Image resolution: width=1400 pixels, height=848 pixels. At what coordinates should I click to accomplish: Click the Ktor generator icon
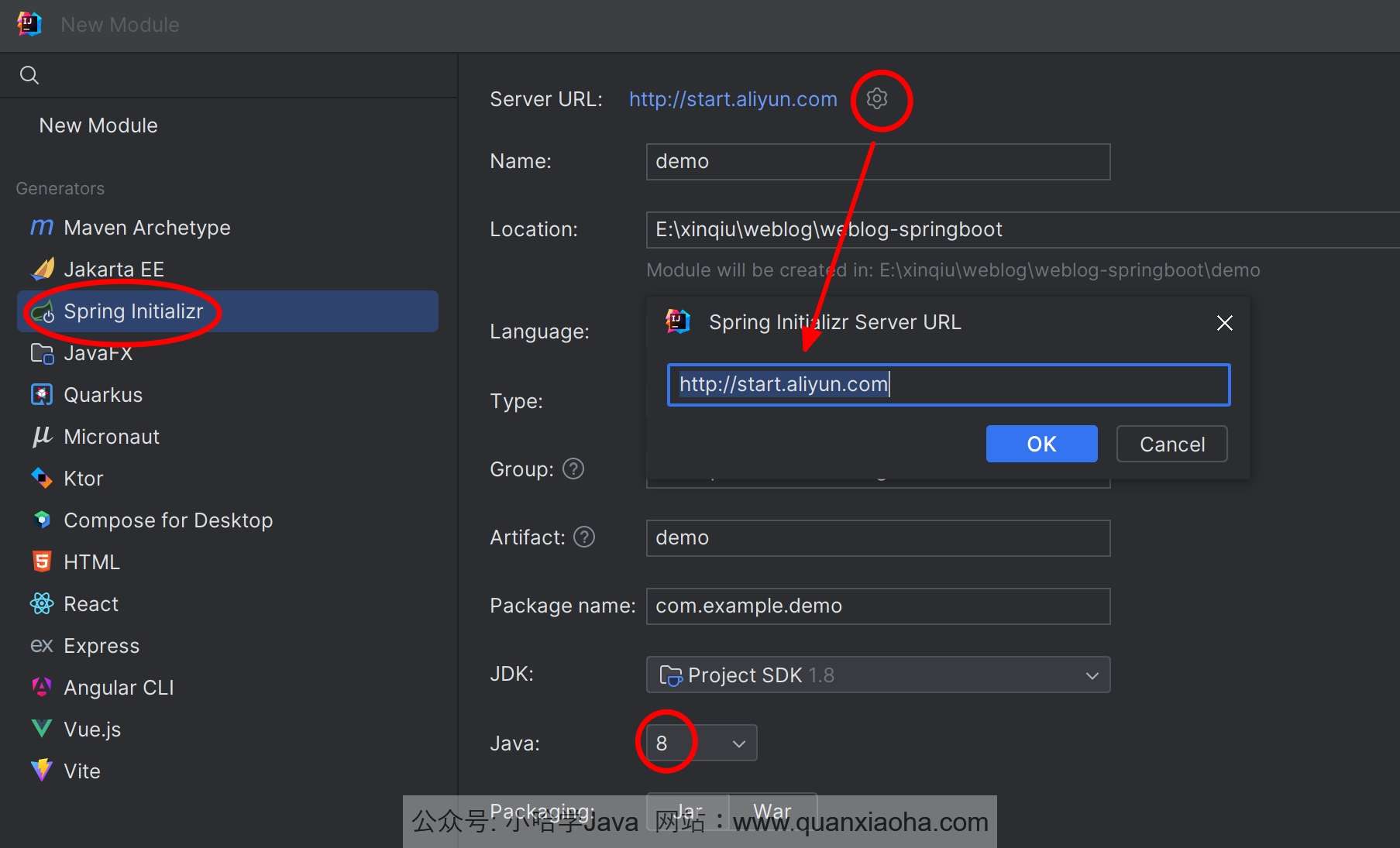[42, 479]
